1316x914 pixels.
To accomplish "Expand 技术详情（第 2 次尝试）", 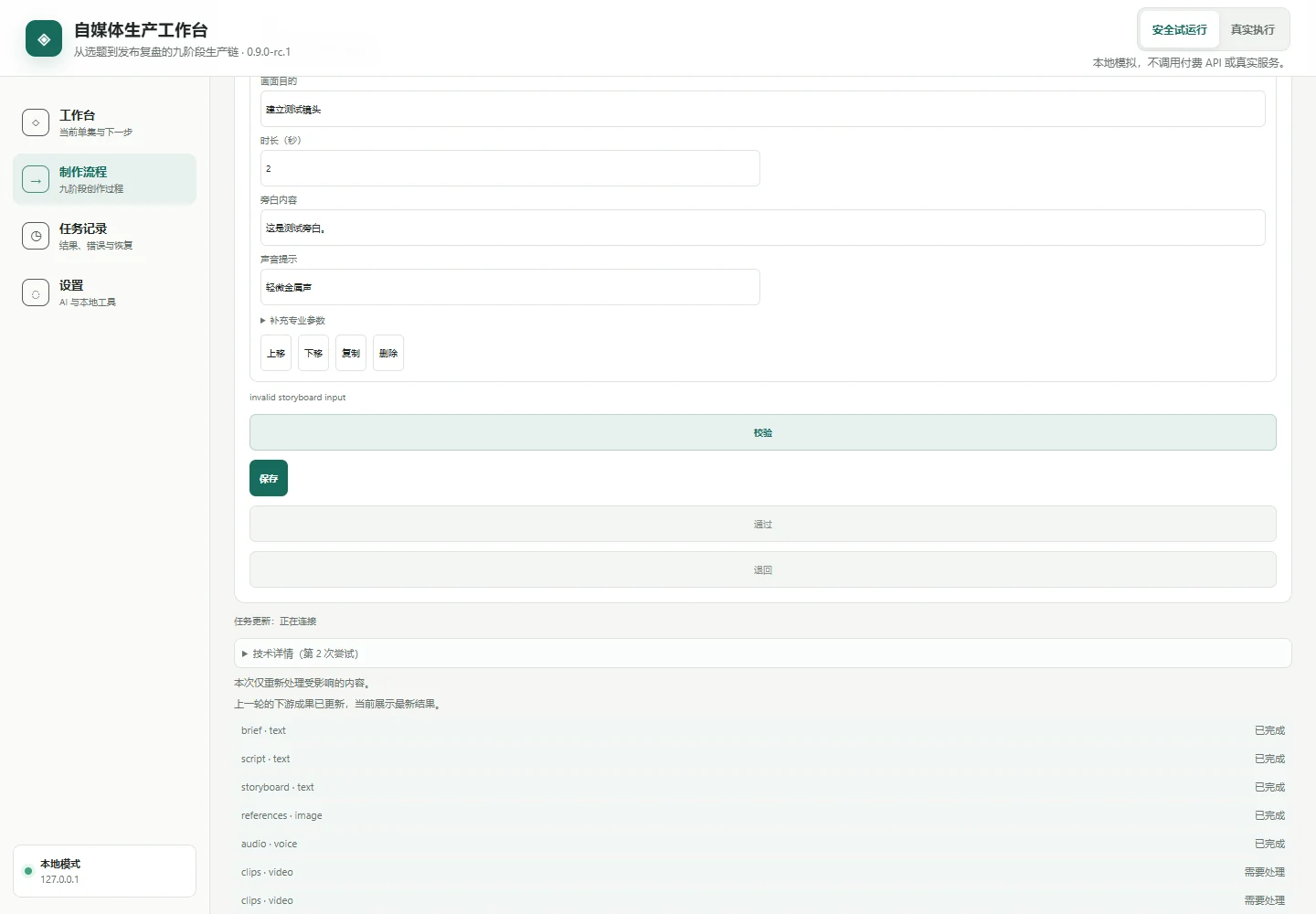I will click(762, 654).
